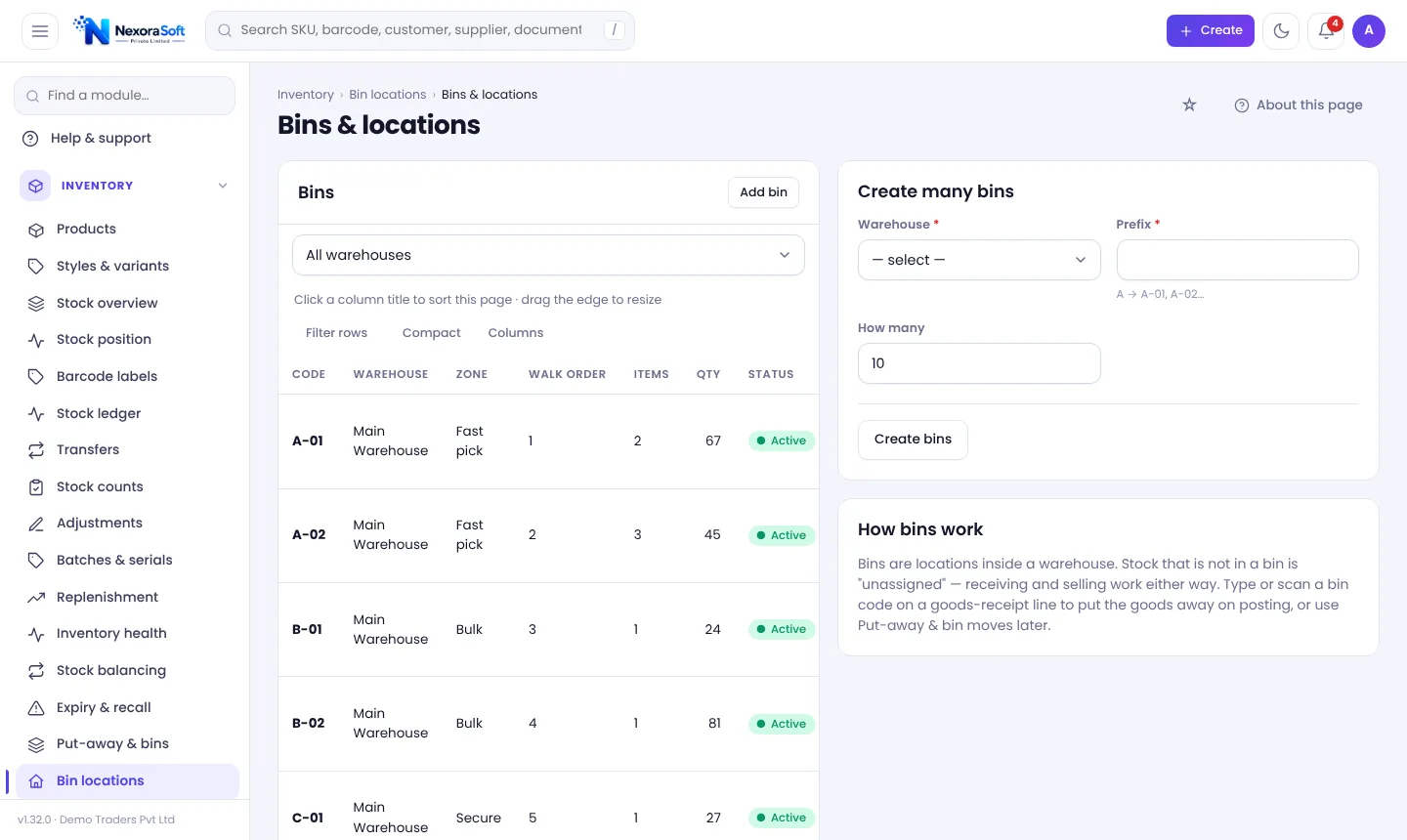Viewport: 1407px width, 840px height.
Task: Collapse the INVENTORY section chevron
Action: point(223,186)
